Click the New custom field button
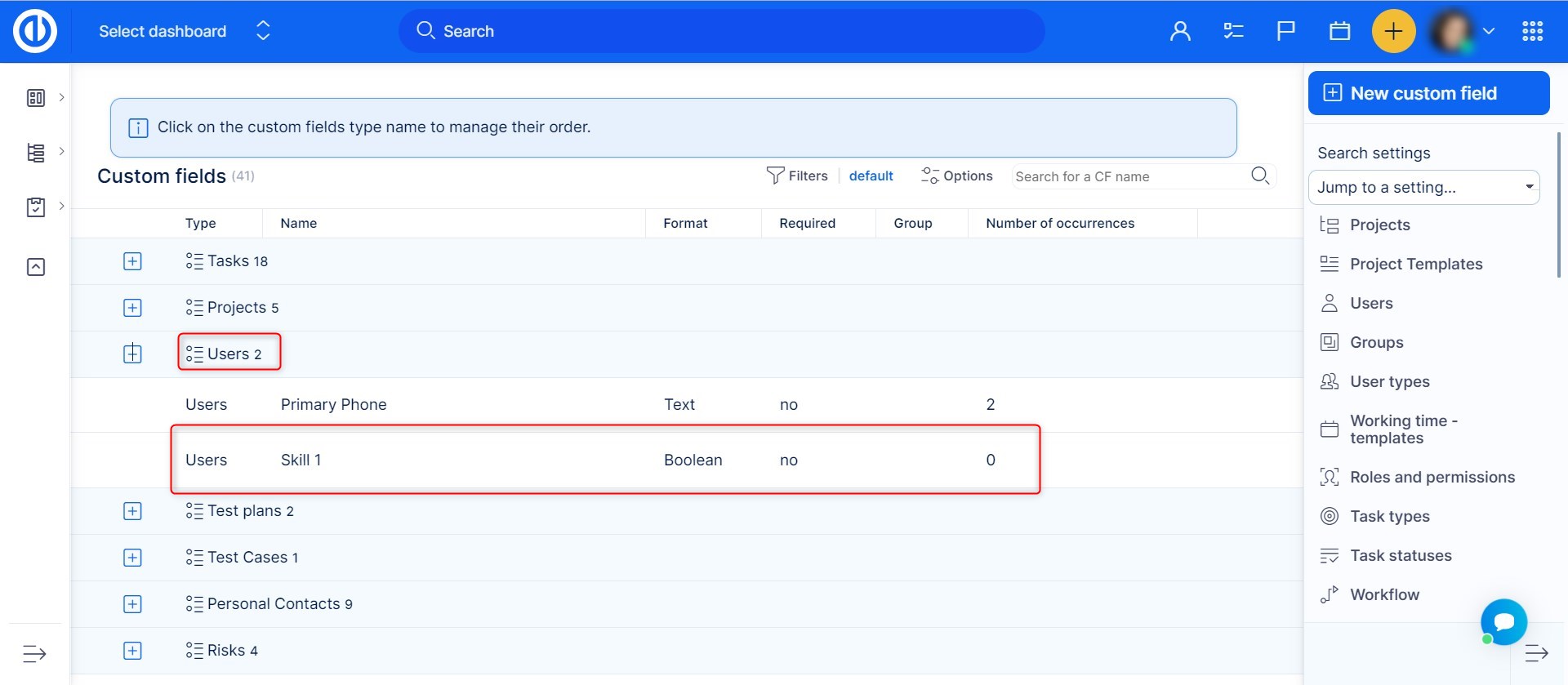 pyautogui.click(x=1428, y=93)
